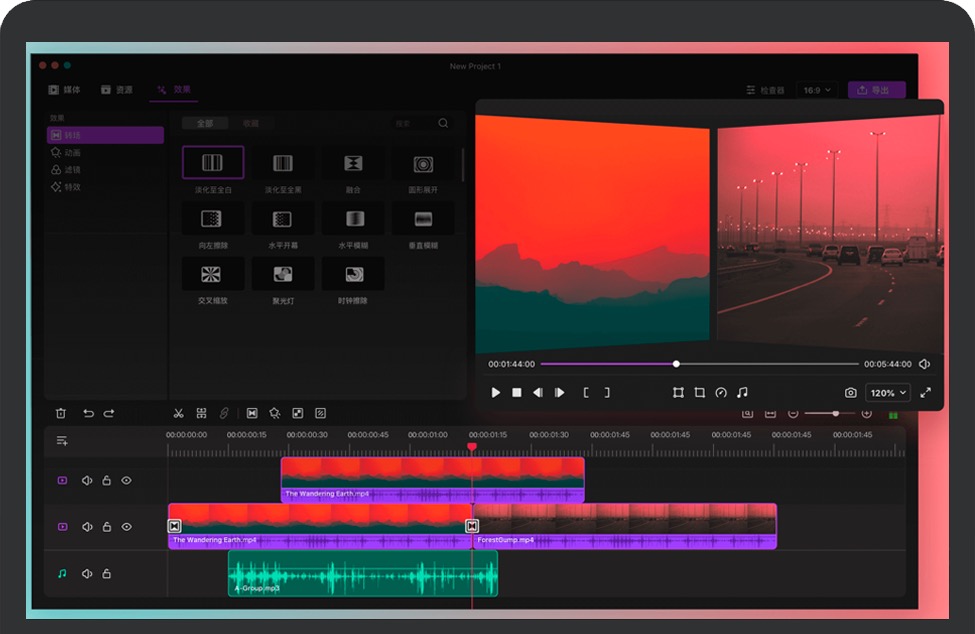
Task: Click the undo arrow in timeline toolbar
Action: 88,413
